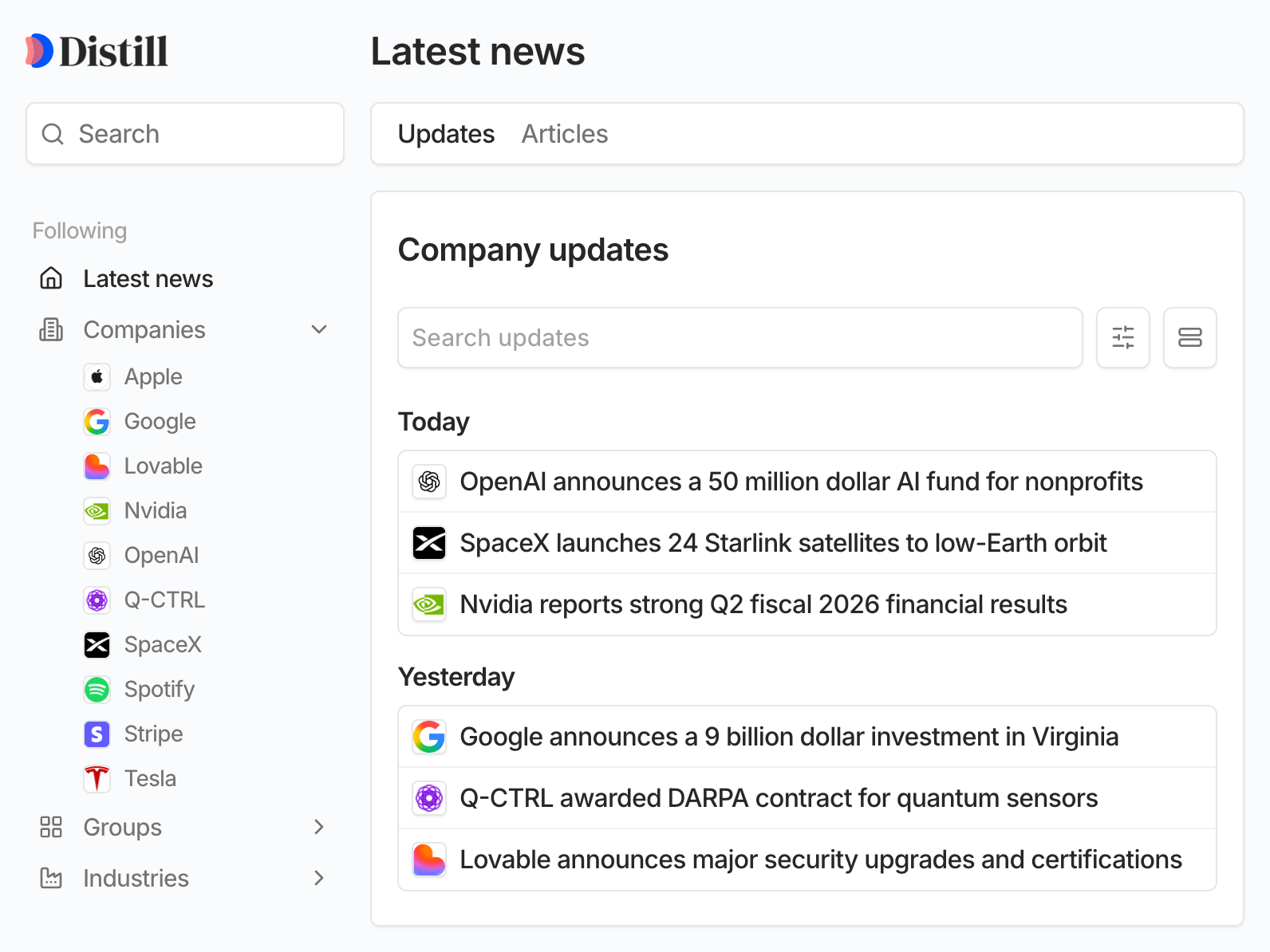The width and height of the screenshot is (1270, 952).
Task: Collapse the Companies section chevron
Action: coord(319,329)
